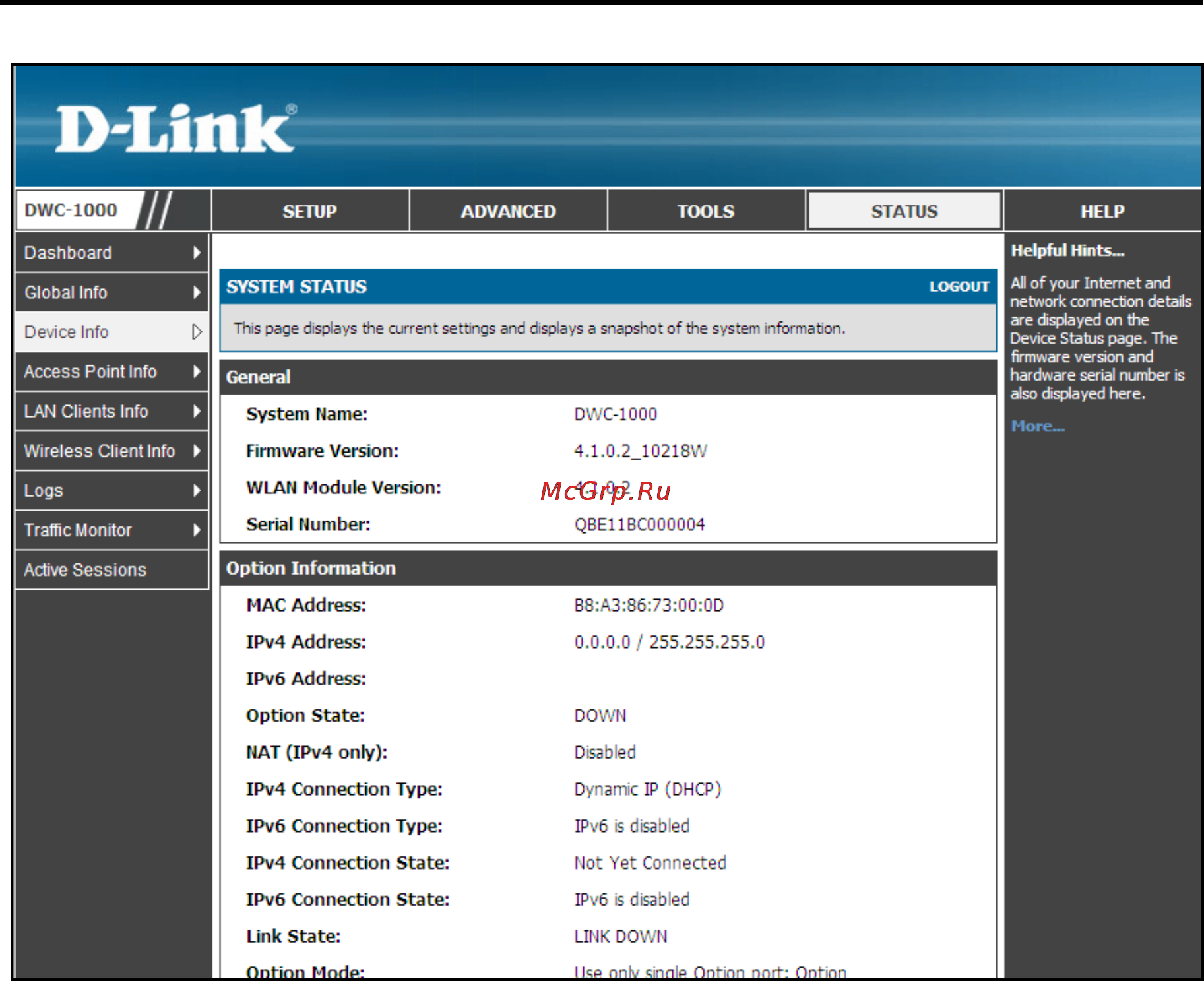Expand the LAN Clients Info arrow
Screen dimensions: 1204x981
click(197, 411)
